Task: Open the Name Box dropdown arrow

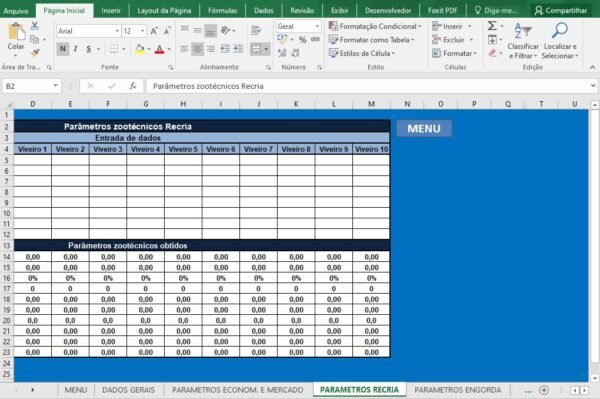Action: click(x=55, y=86)
